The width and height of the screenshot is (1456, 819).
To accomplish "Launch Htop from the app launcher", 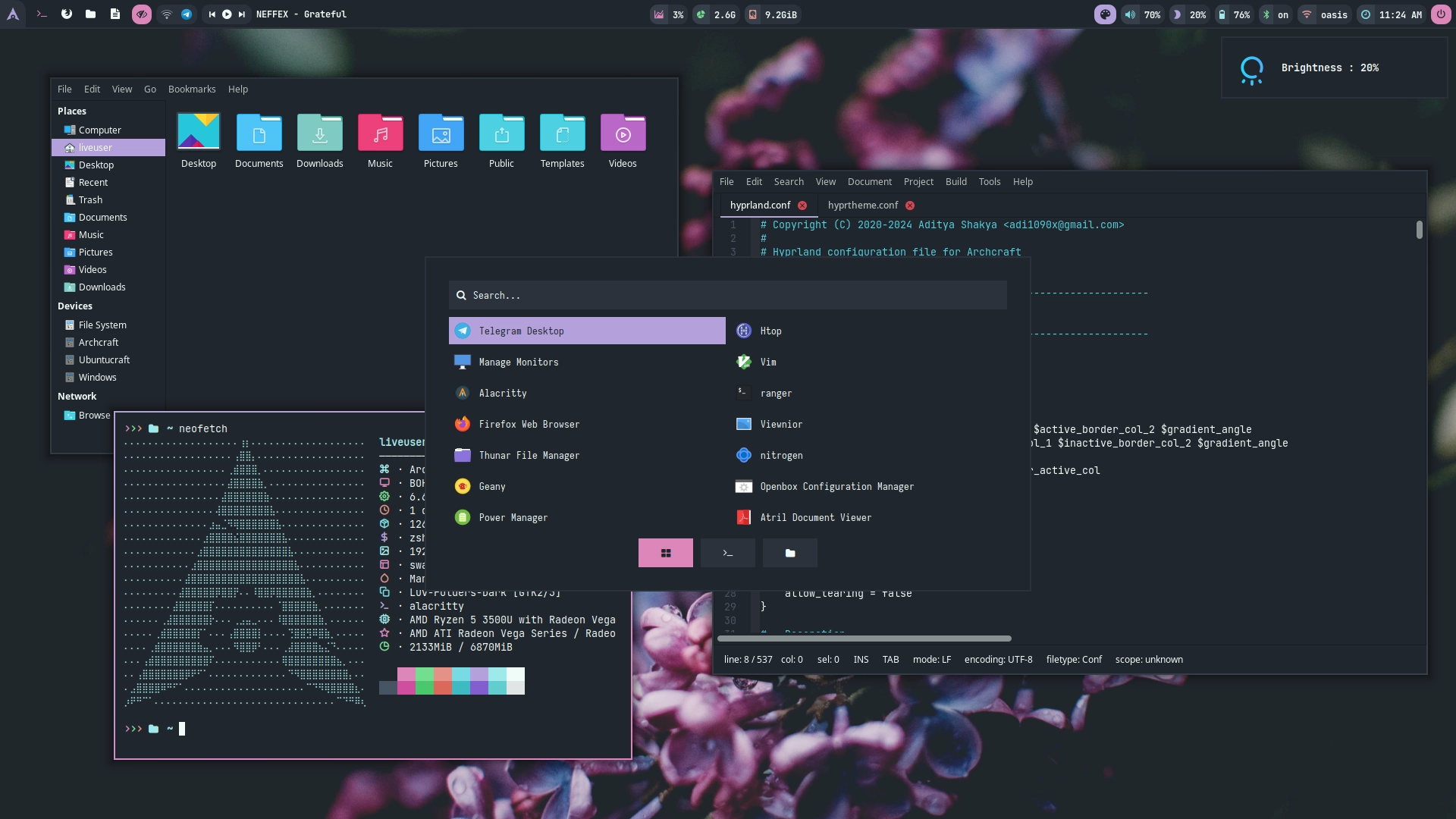I will point(770,331).
